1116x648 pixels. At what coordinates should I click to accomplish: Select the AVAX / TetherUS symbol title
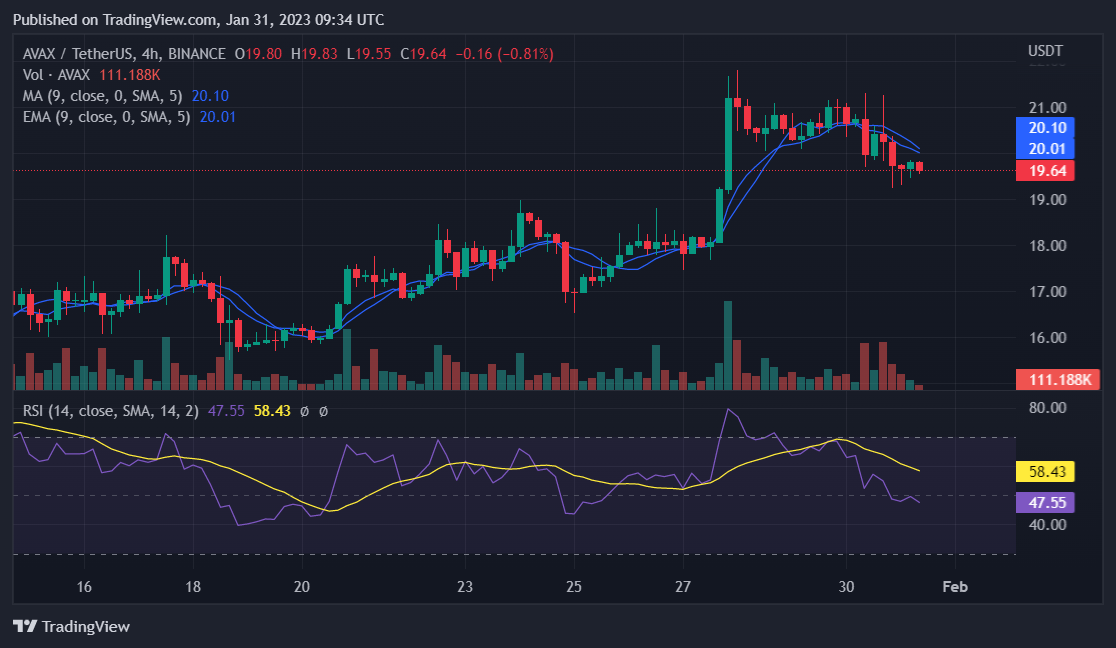78,54
